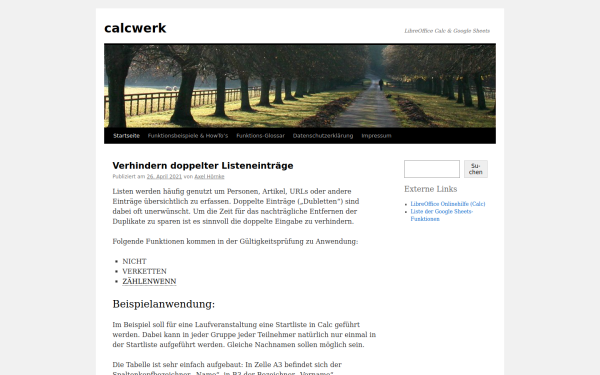The width and height of the screenshot is (600, 375).
Task: Open LibreOffice Onlinehilfe (Calc) link
Action: 448,204
